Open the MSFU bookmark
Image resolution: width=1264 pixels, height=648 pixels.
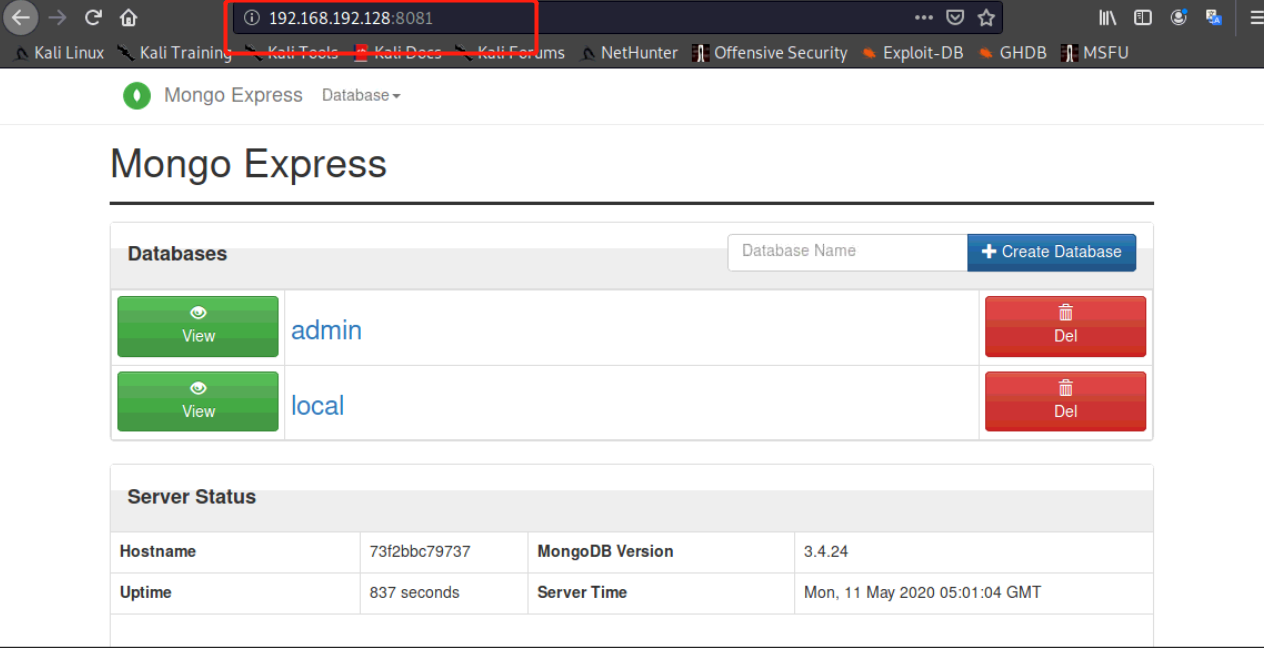[1095, 53]
